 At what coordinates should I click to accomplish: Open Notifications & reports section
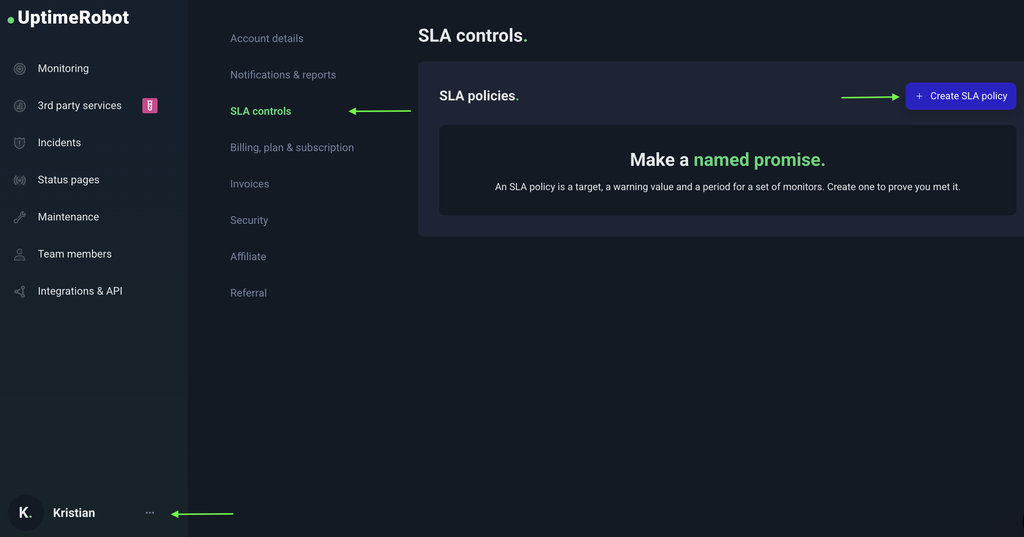[x=283, y=75]
